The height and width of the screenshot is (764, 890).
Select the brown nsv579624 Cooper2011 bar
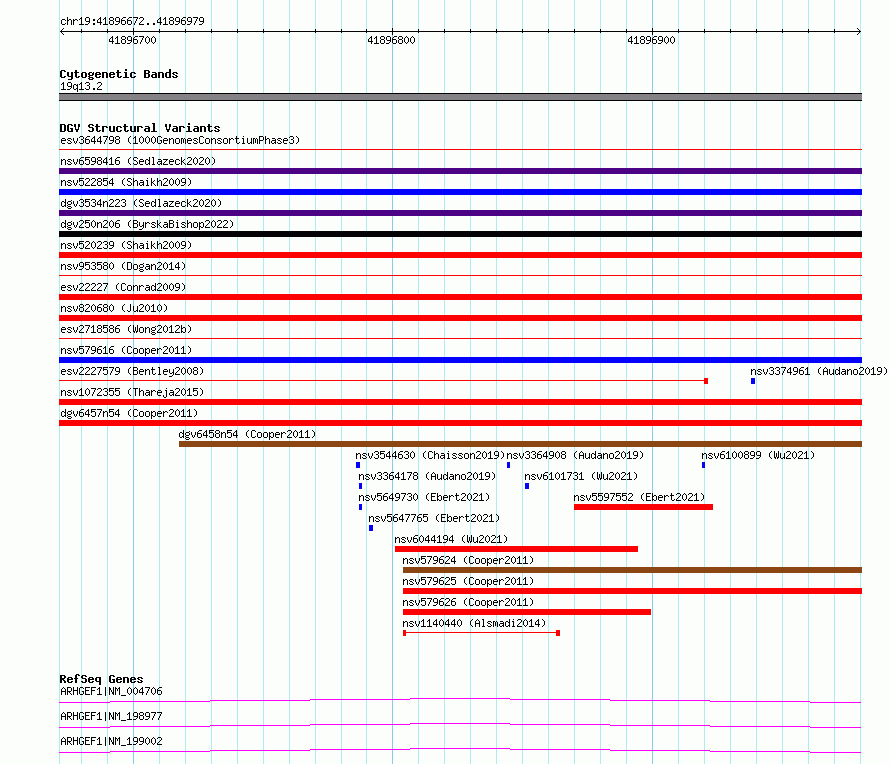pos(631,570)
